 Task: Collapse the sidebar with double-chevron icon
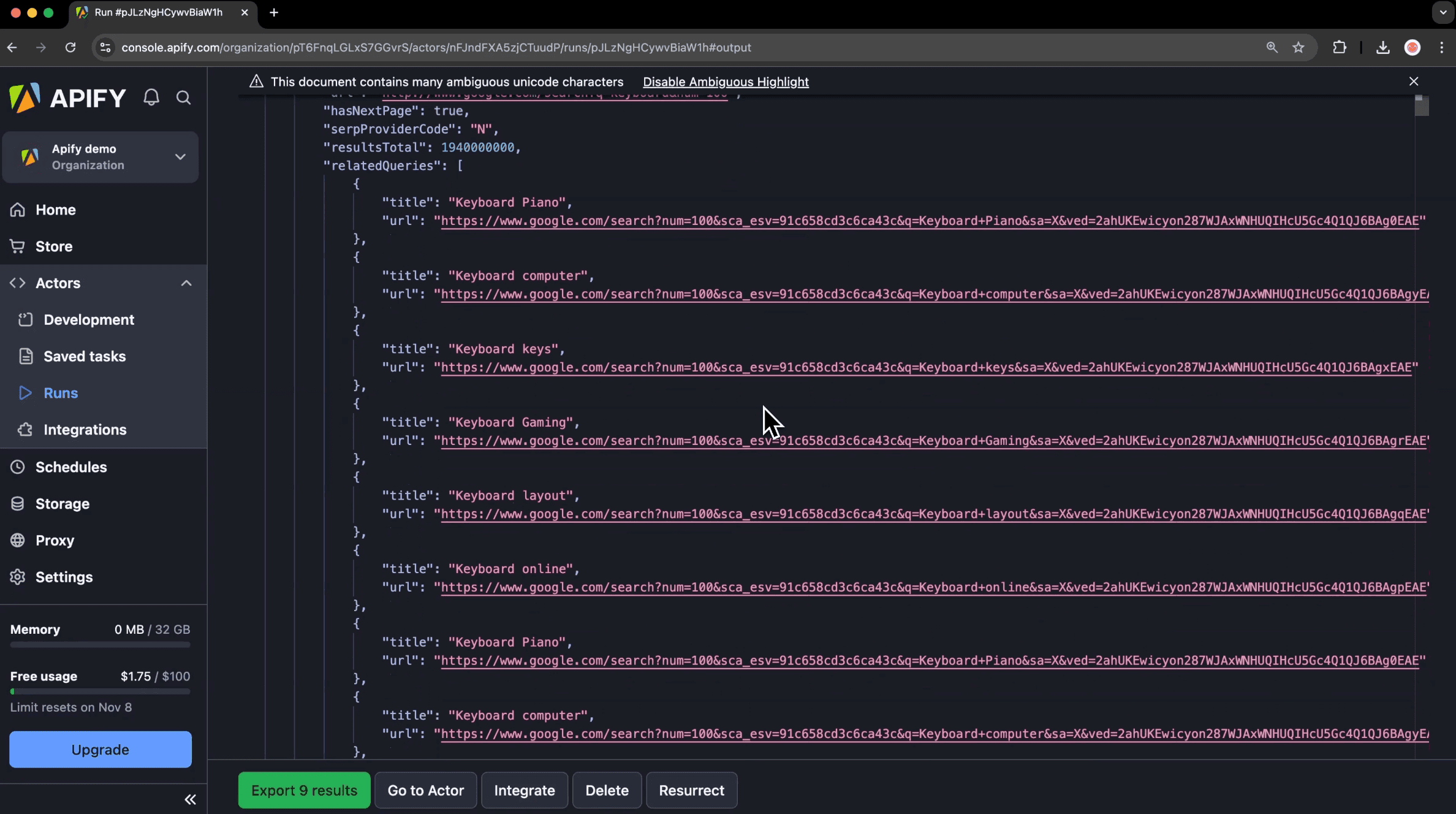(x=190, y=799)
